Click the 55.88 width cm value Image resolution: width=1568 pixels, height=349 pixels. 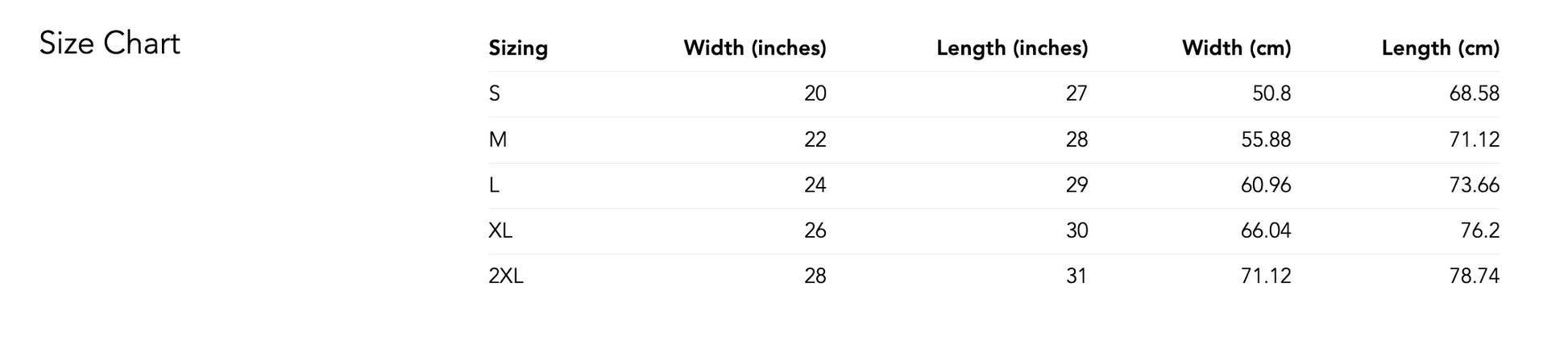(1266, 140)
